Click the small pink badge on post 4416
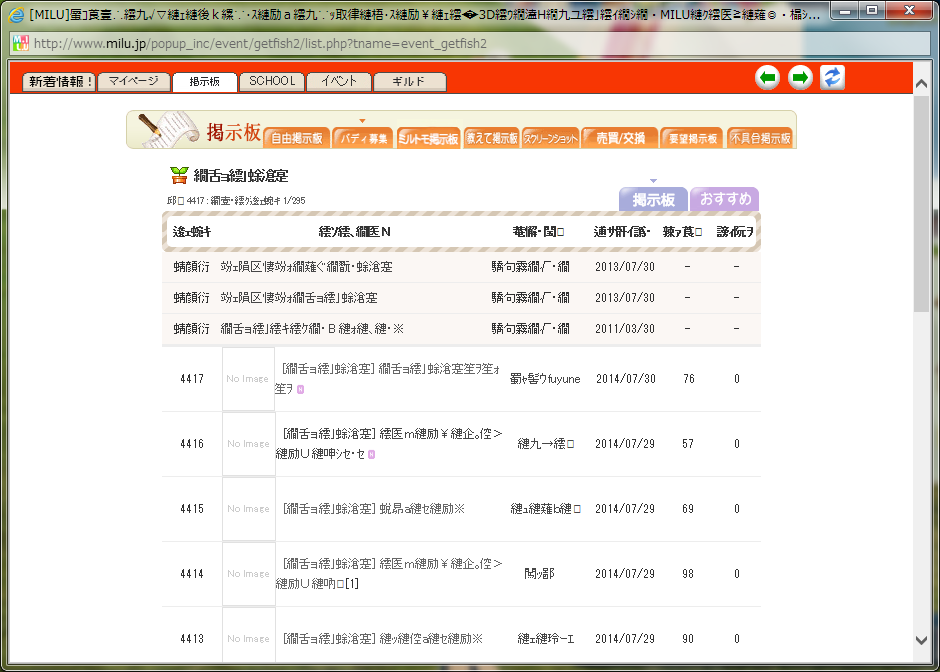Viewport: 940px width, 672px height. (x=372, y=454)
